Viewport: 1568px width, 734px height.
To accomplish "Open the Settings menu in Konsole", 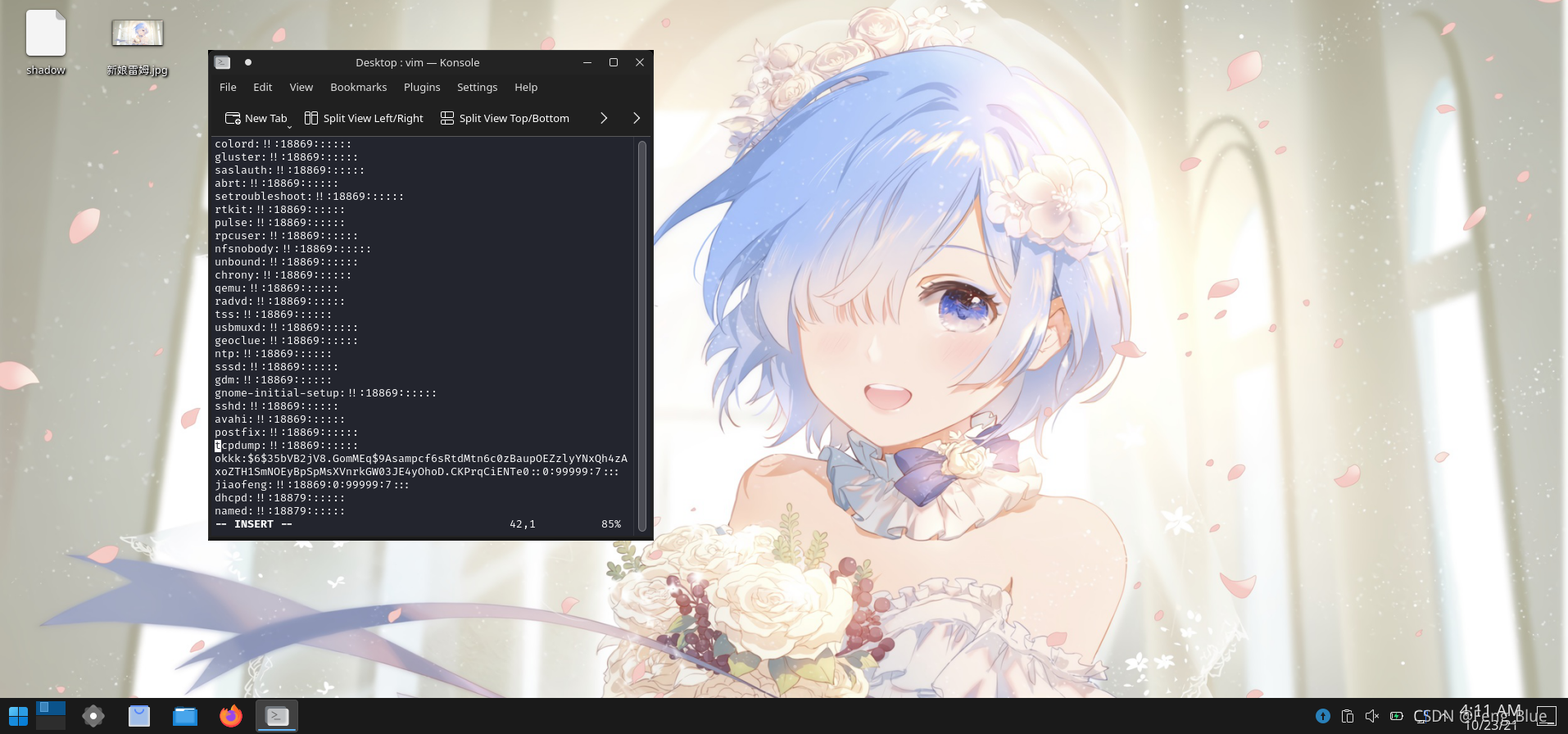I will point(477,87).
